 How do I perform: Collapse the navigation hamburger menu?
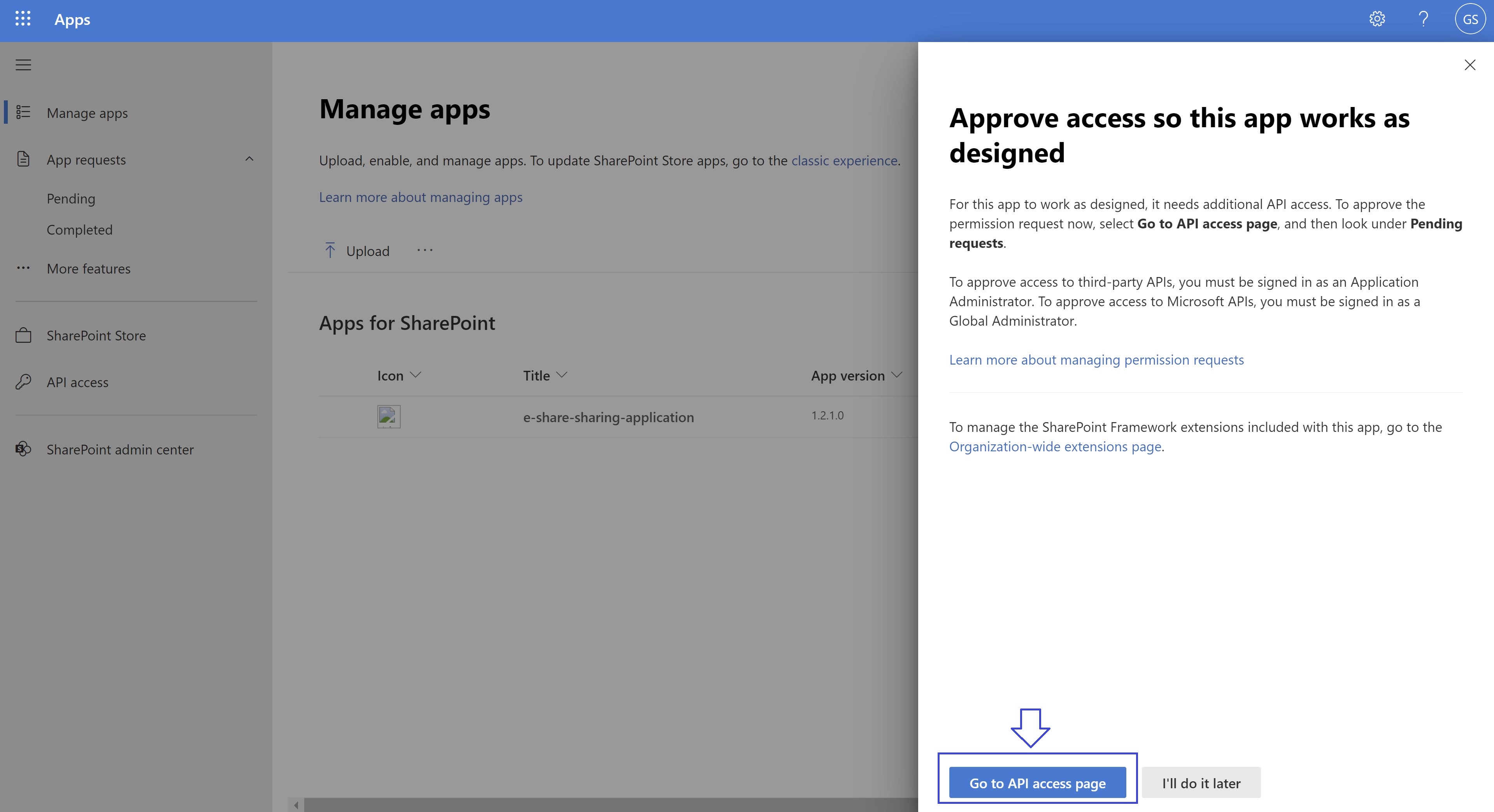pos(23,65)
